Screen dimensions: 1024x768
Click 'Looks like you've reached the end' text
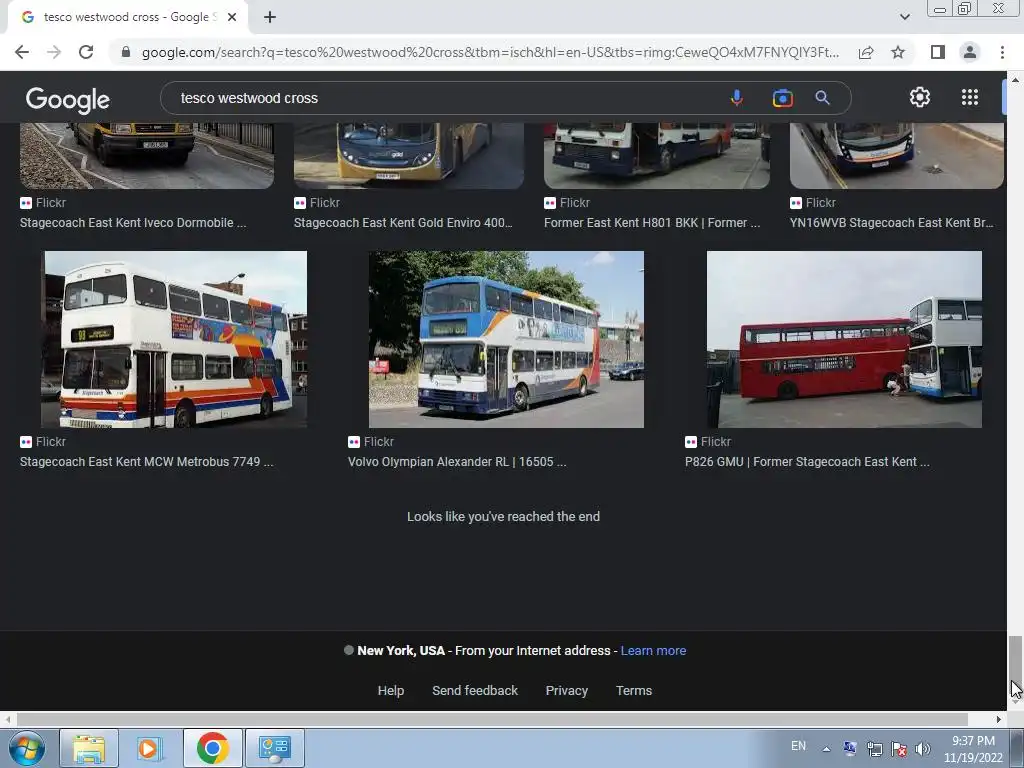504,517
